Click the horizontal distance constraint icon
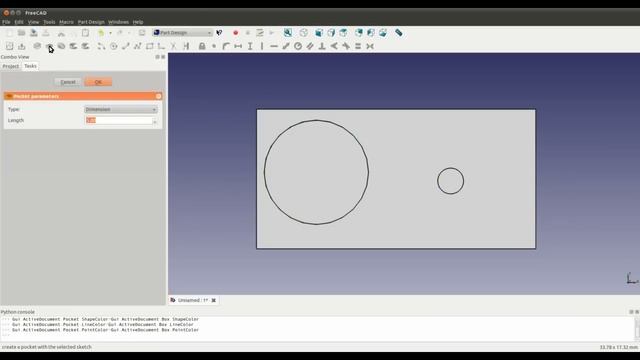 238,46
